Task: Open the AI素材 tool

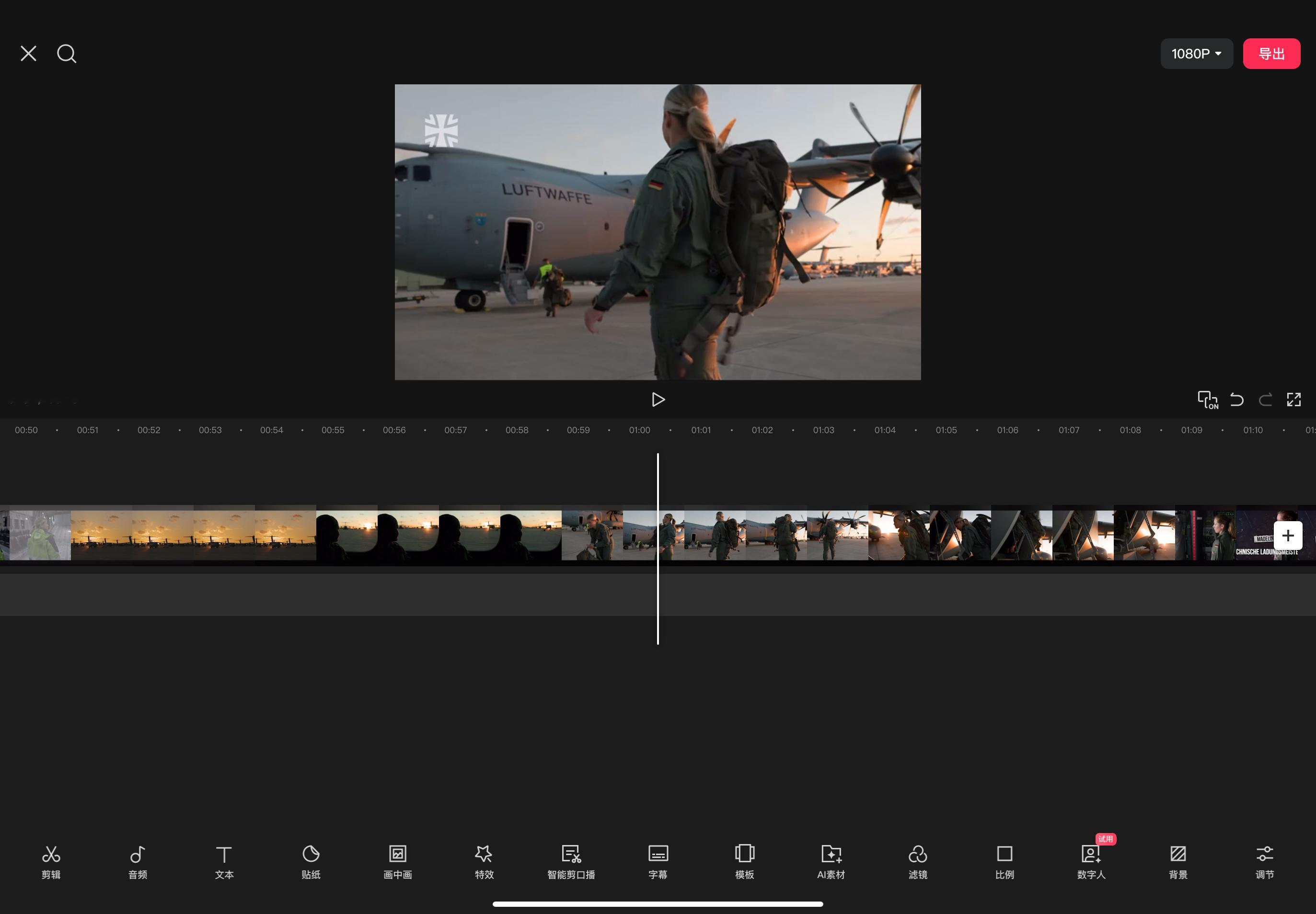Action: pos(831,862)
